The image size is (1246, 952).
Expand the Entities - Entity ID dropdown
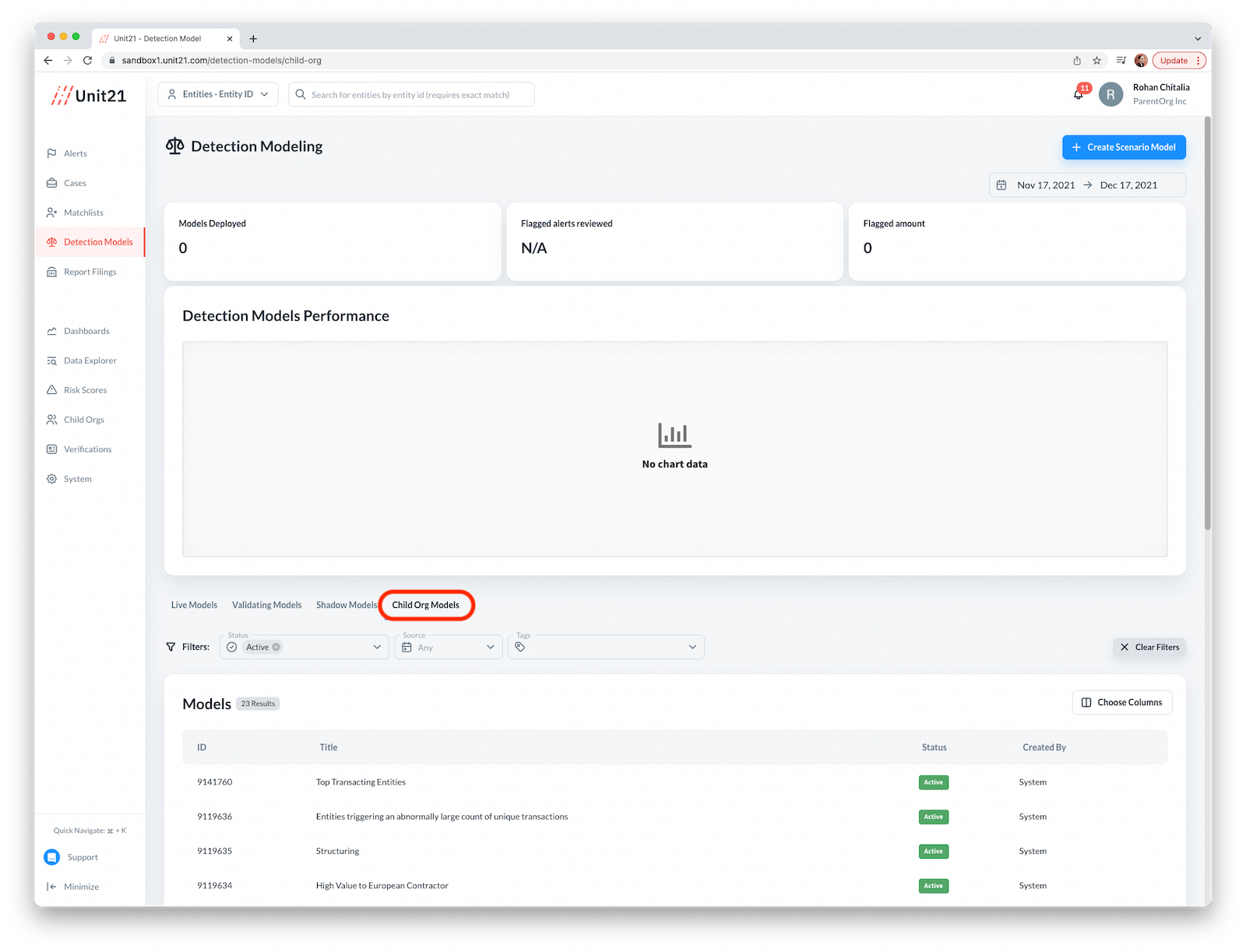(218, 94)
